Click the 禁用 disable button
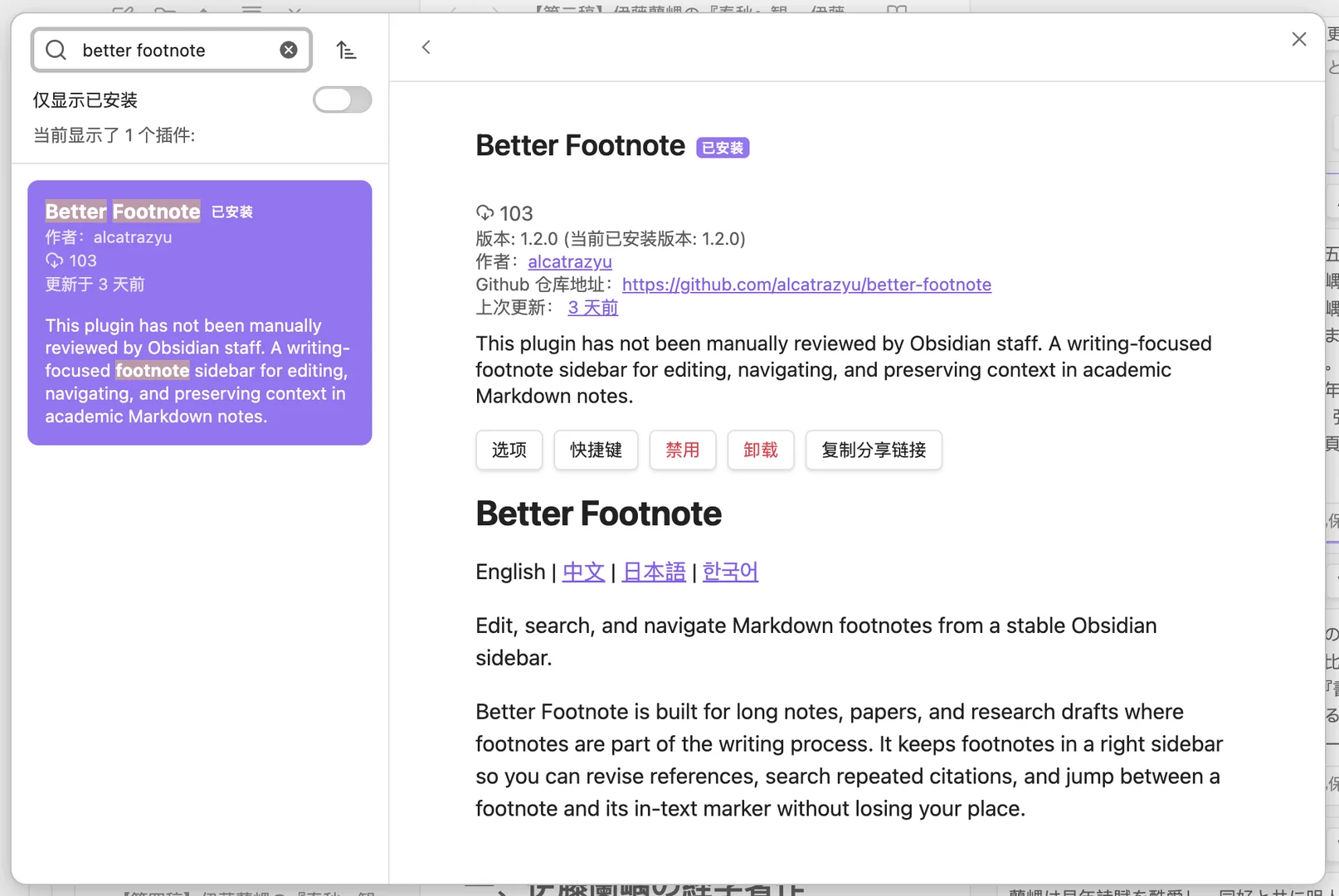This screenshot has height=896, width=1339. pos(682,450)
